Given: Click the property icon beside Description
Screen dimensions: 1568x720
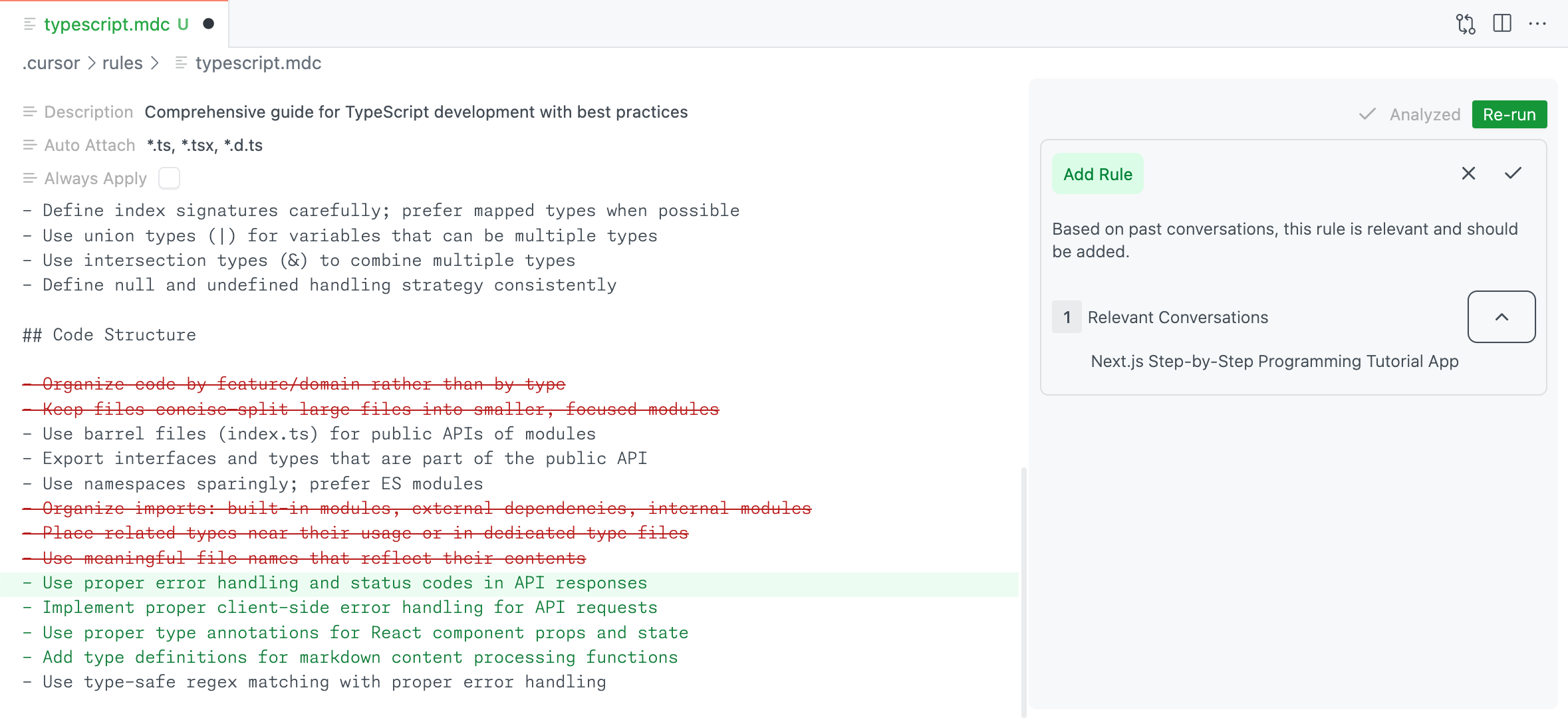Looking at the screenshot, I should pyautogui.click(x=29, y=112).
